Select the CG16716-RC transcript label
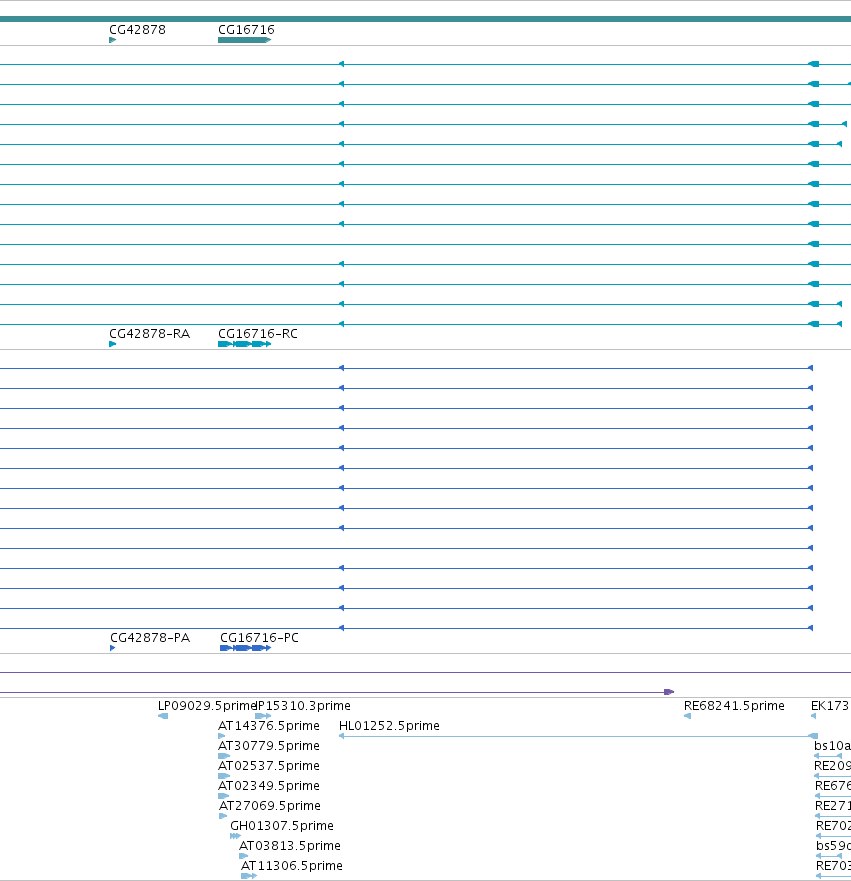The image size is (851, 881). point(258,334)
